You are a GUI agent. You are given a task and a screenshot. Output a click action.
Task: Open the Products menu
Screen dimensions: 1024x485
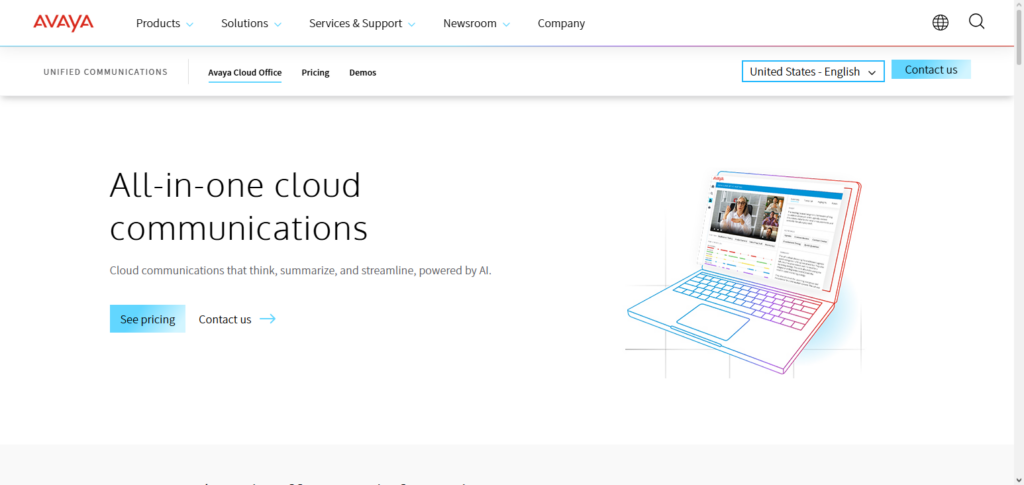158,23
